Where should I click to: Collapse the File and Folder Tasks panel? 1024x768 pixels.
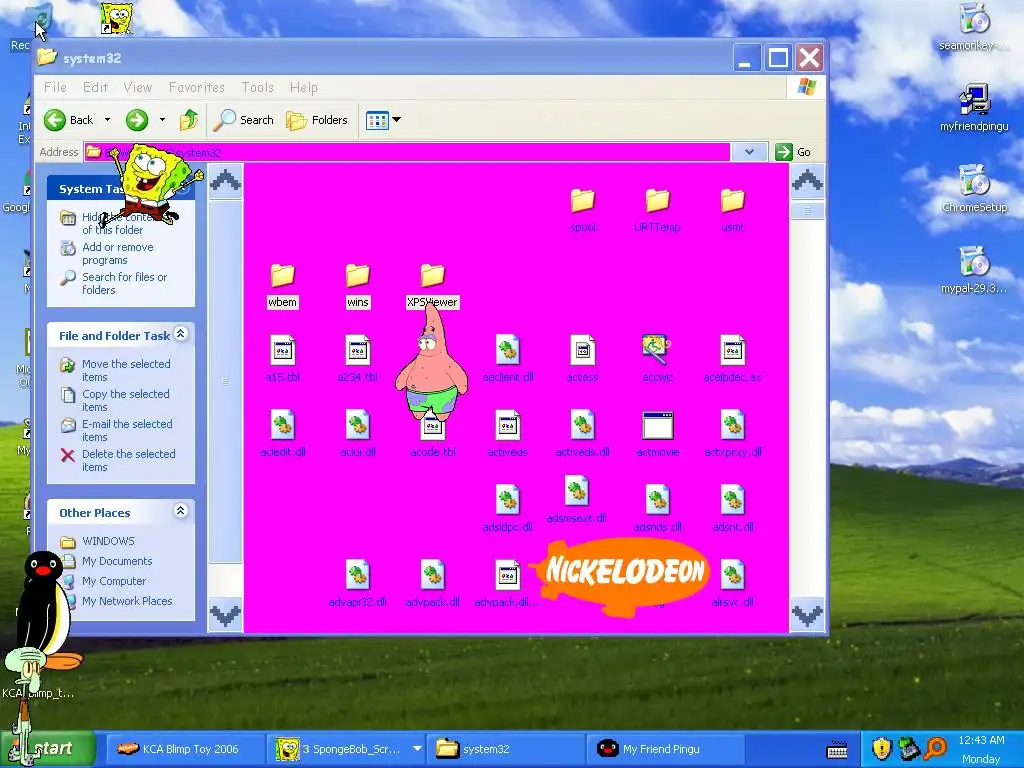[x=181, y=334]
